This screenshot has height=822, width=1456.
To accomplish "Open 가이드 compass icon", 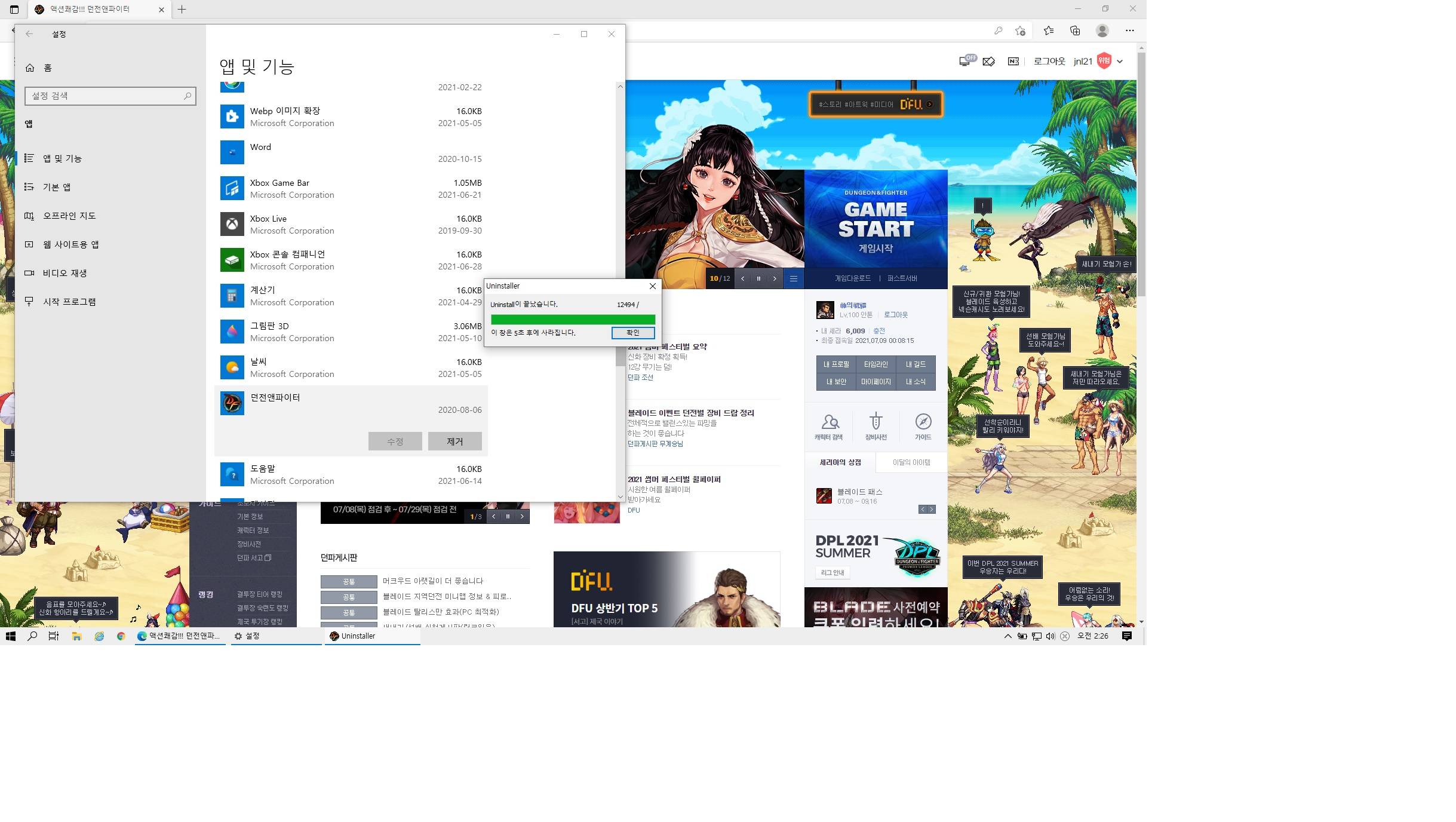I will pyautogui.click(x=923, y=427).
